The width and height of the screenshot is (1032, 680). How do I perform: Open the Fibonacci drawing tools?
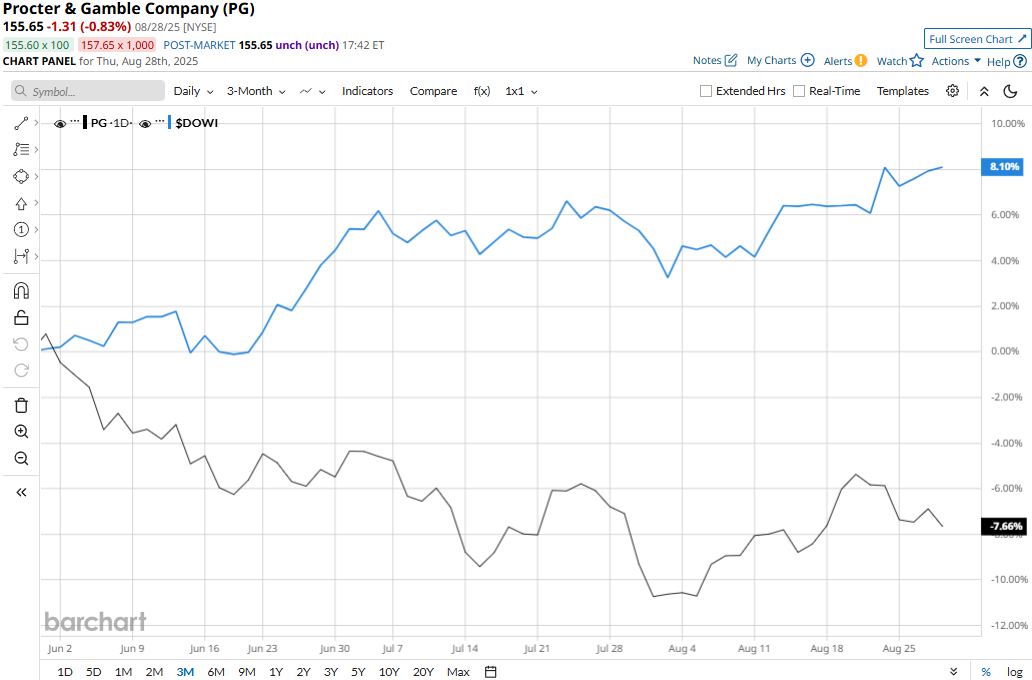[21, 149]
